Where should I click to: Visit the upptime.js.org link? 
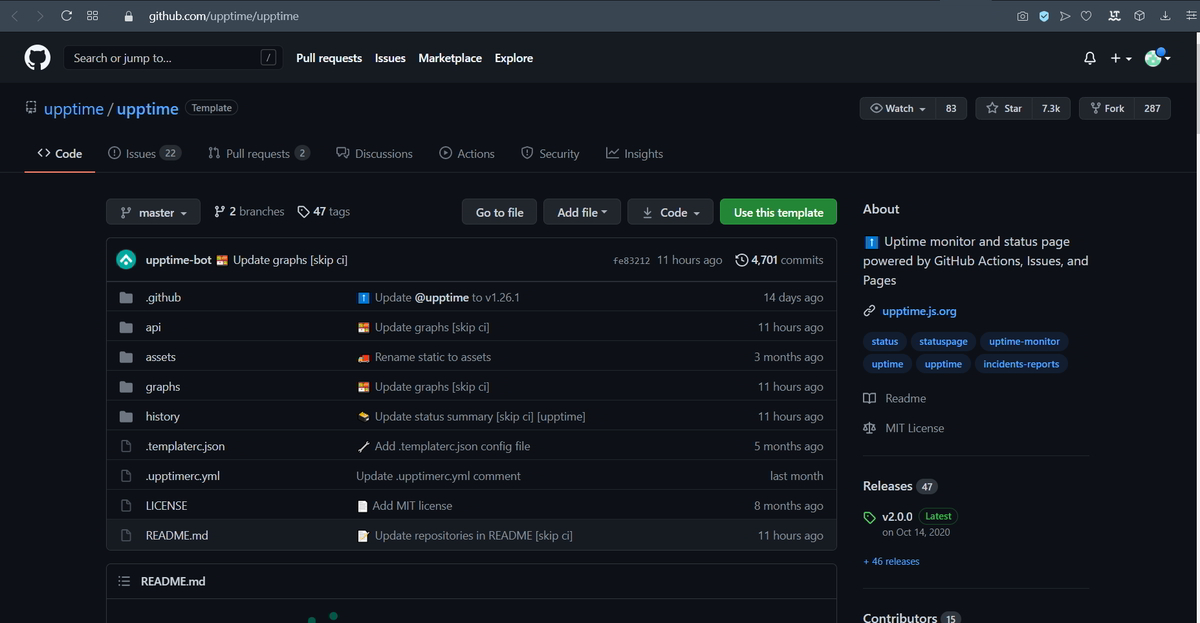(x=918, y=310)
